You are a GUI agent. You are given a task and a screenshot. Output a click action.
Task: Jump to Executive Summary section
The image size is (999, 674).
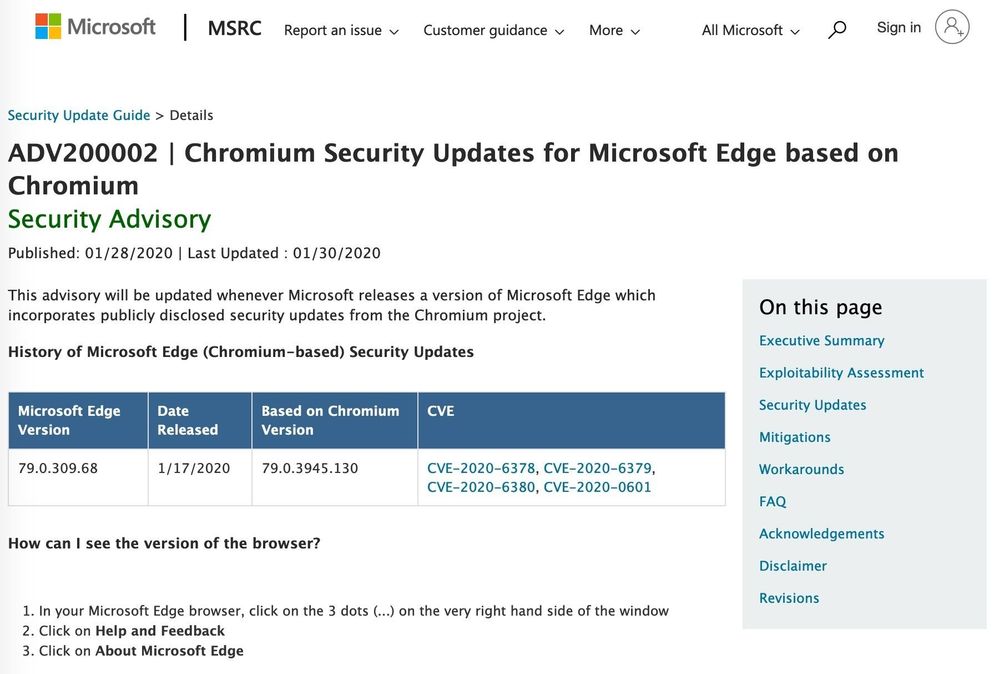[821, 341]
